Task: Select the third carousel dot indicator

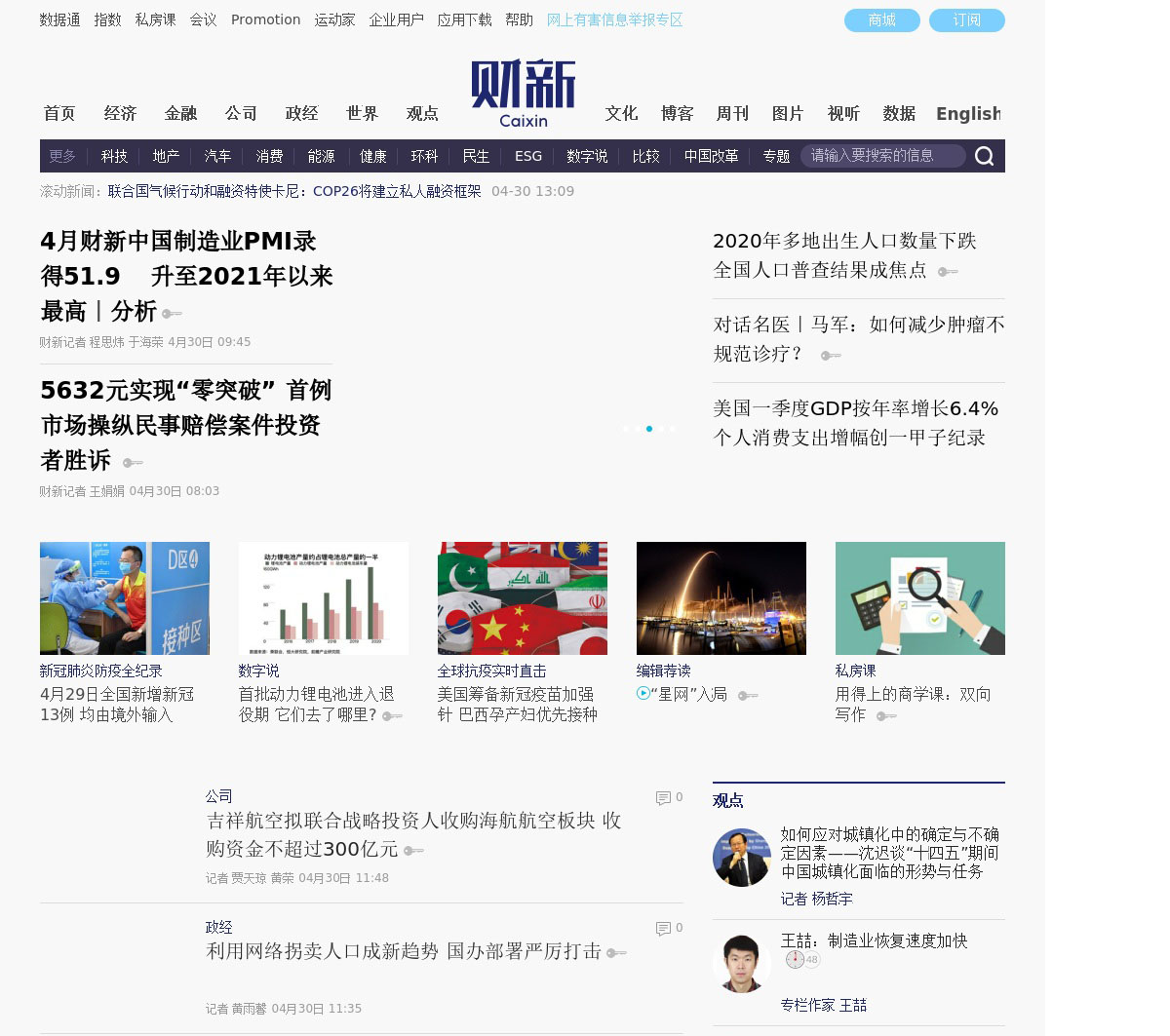Action: pyautogui.click(x=649, y=429)
